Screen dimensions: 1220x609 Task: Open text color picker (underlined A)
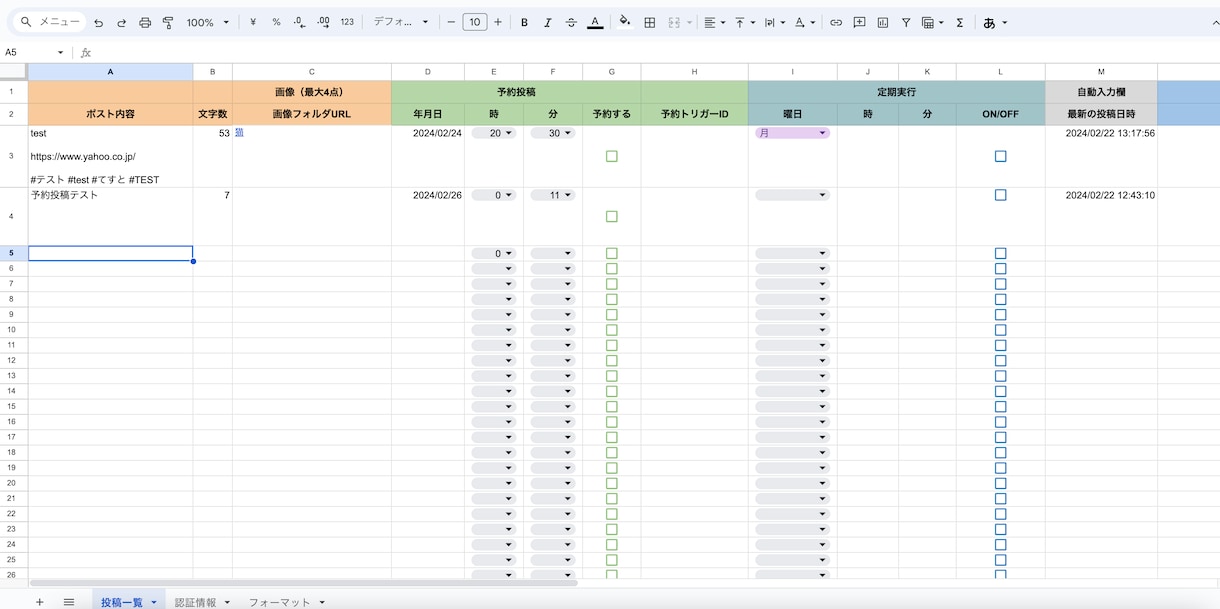tap(595, 22)
